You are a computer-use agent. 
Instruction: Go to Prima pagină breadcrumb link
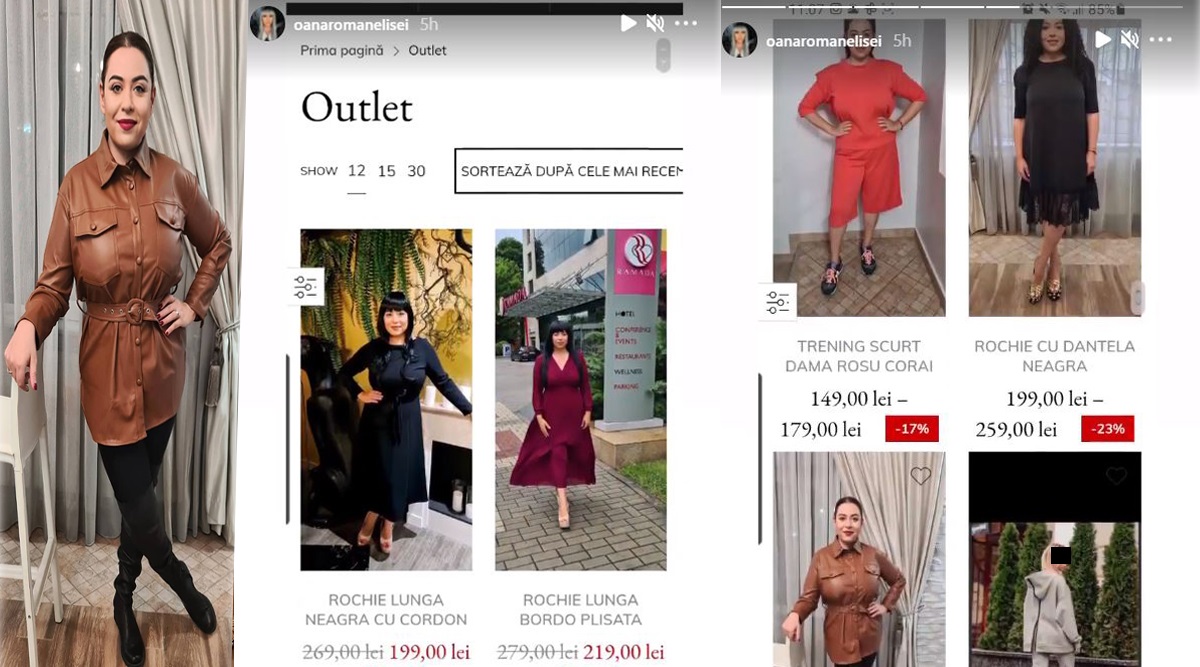coord(342,50)
